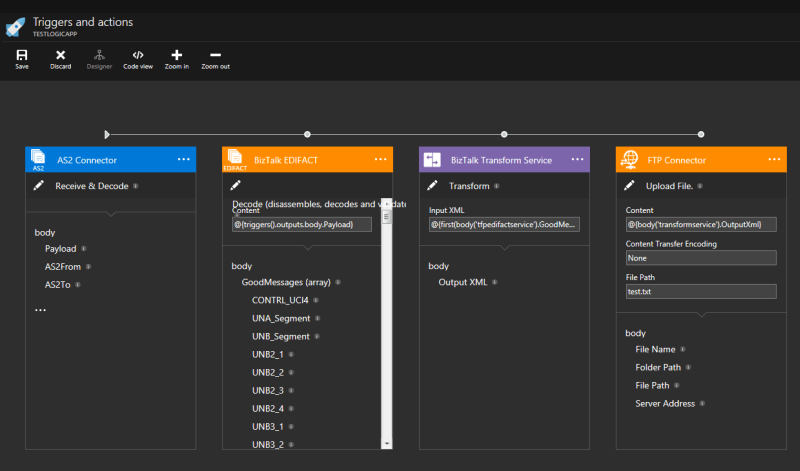Select Folder Path output
800x471 pixels.
click(x=658, y=367)
